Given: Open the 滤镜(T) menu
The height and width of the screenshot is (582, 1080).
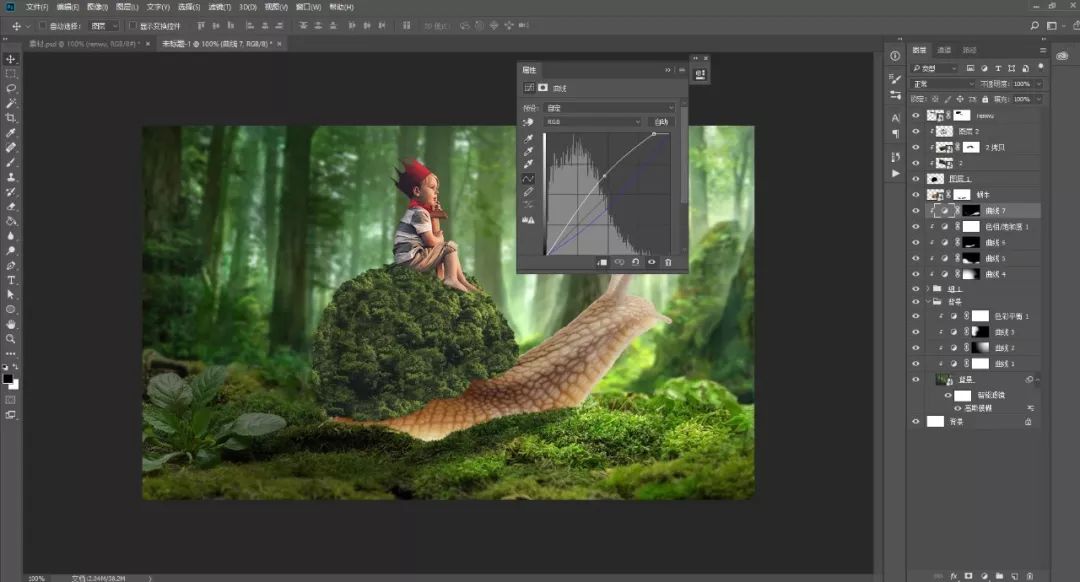Looking at the screenshot, I should [220, 7].
